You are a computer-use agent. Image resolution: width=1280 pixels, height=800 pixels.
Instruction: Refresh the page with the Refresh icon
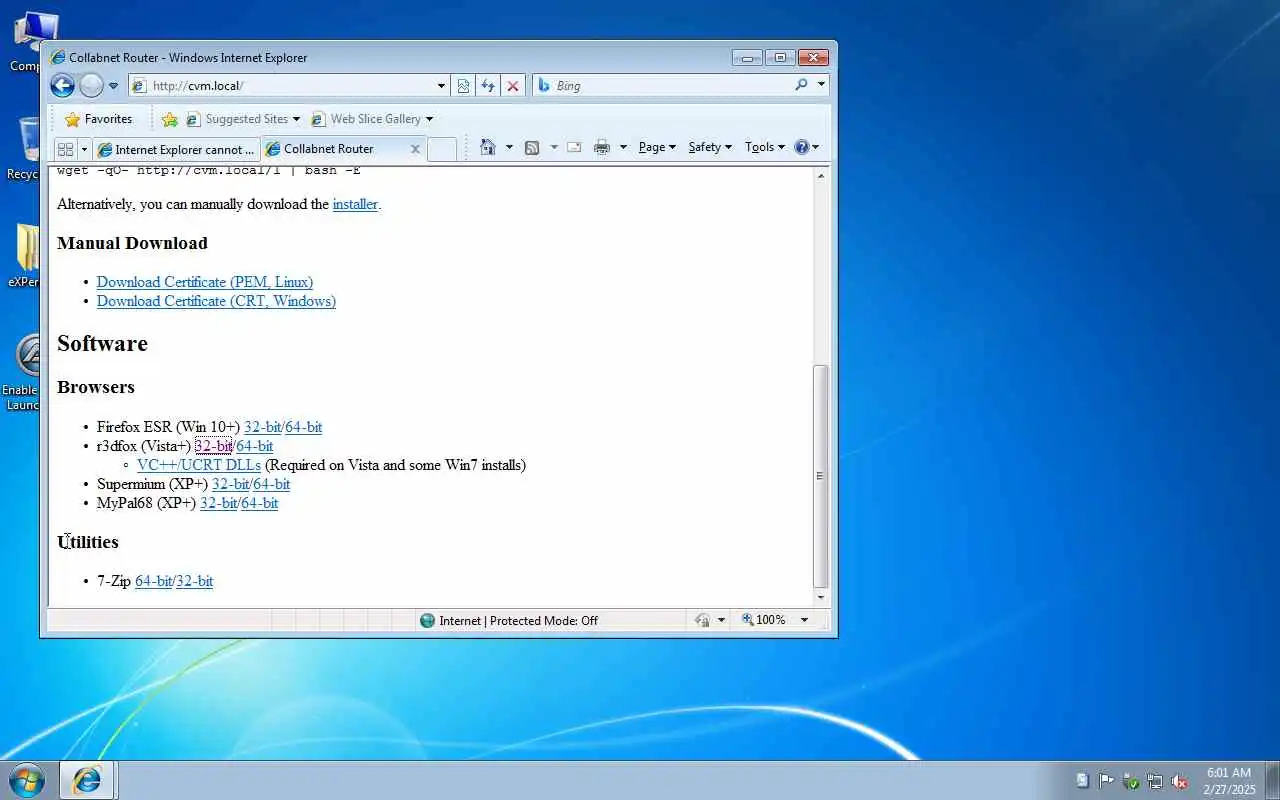[488, 86]
